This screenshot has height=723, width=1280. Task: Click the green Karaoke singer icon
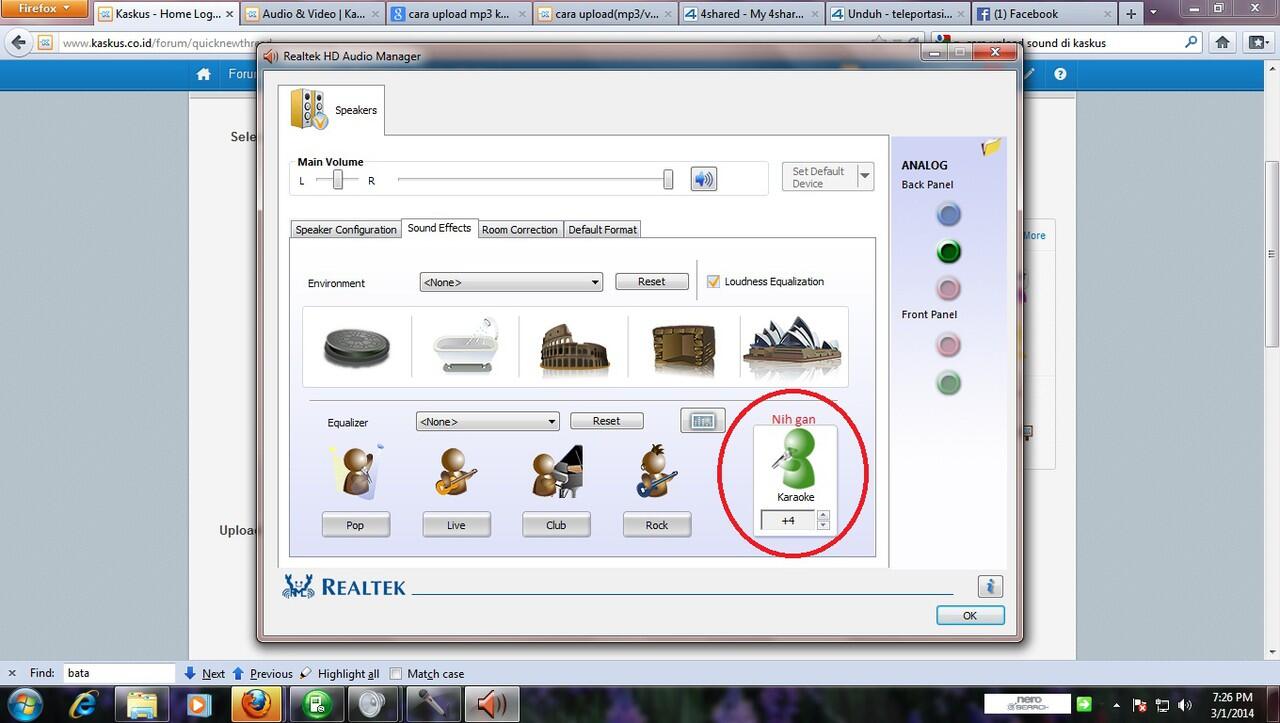coord(795,458)
